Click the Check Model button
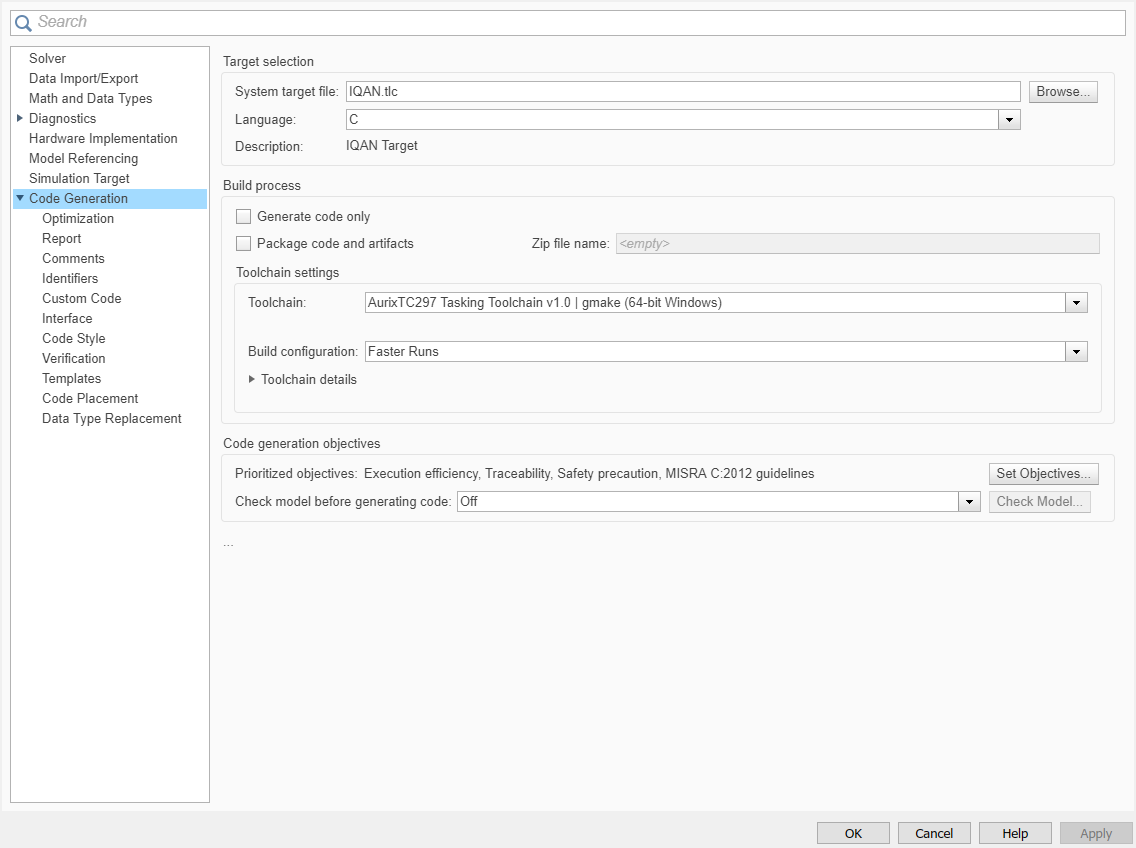Viewport: 1136px width, 848px height. coord(1039,502)
